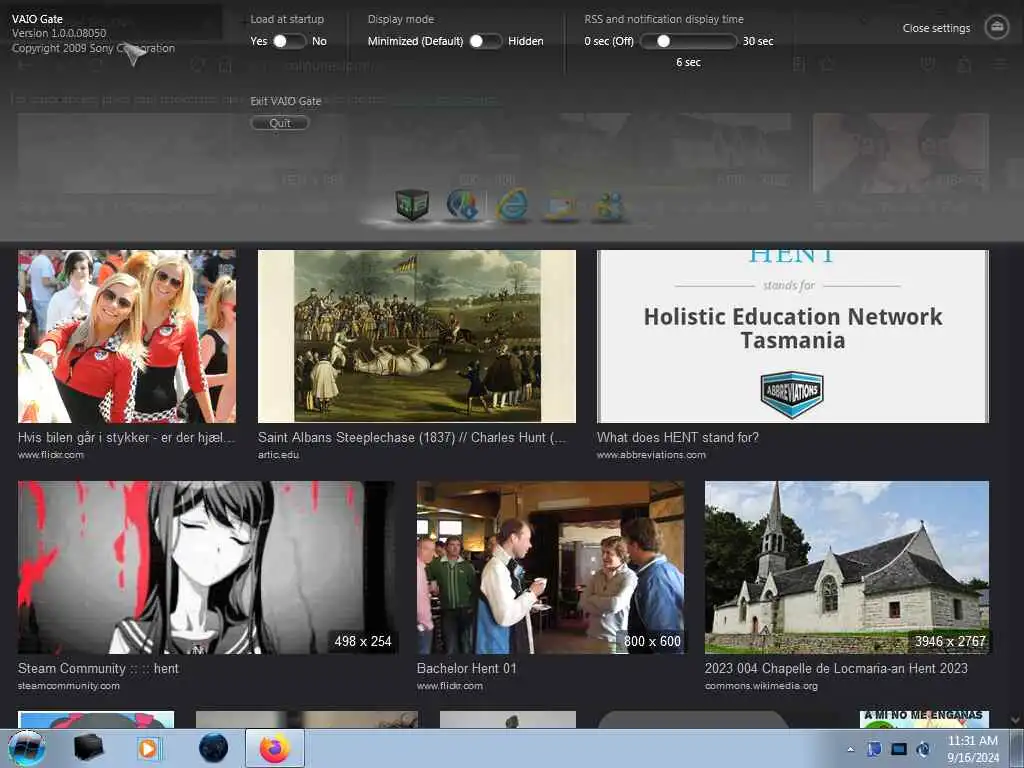The image size is (1024, 768).
Task: Select the 'No' label for Load at startup
Action: pyautogui.click(x=319, y=41)
